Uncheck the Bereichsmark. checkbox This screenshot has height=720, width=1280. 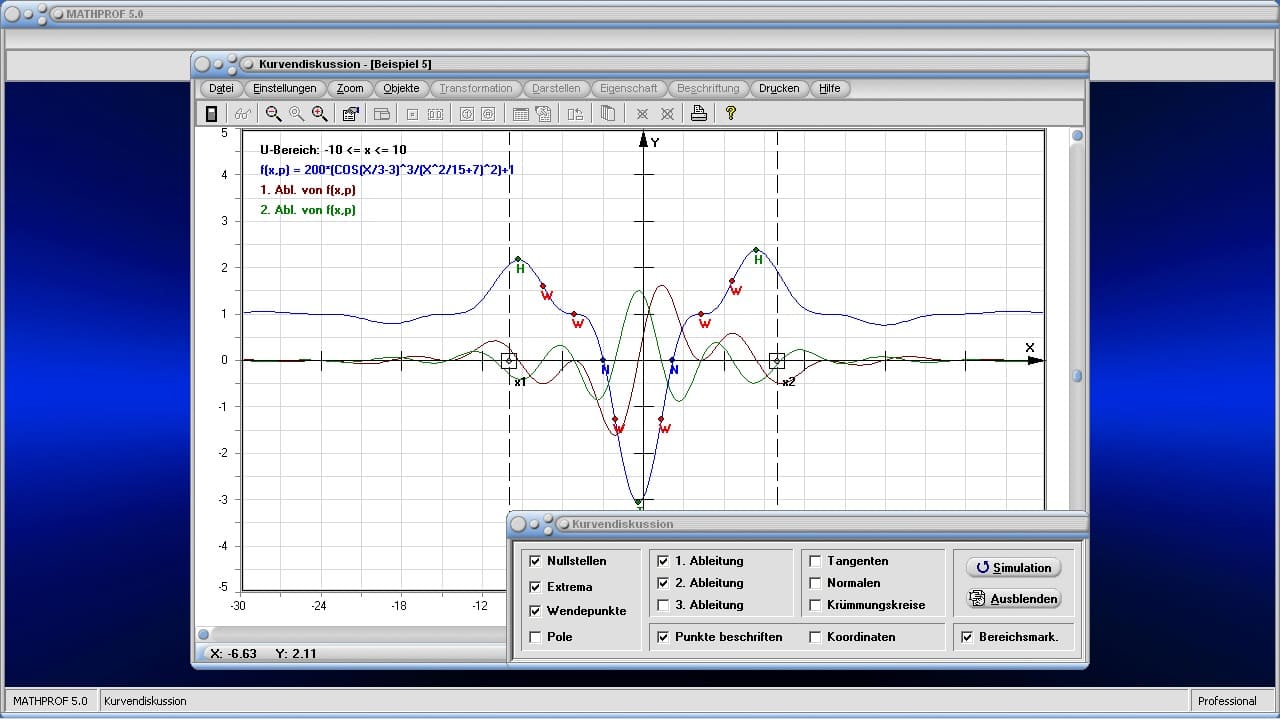967,637
